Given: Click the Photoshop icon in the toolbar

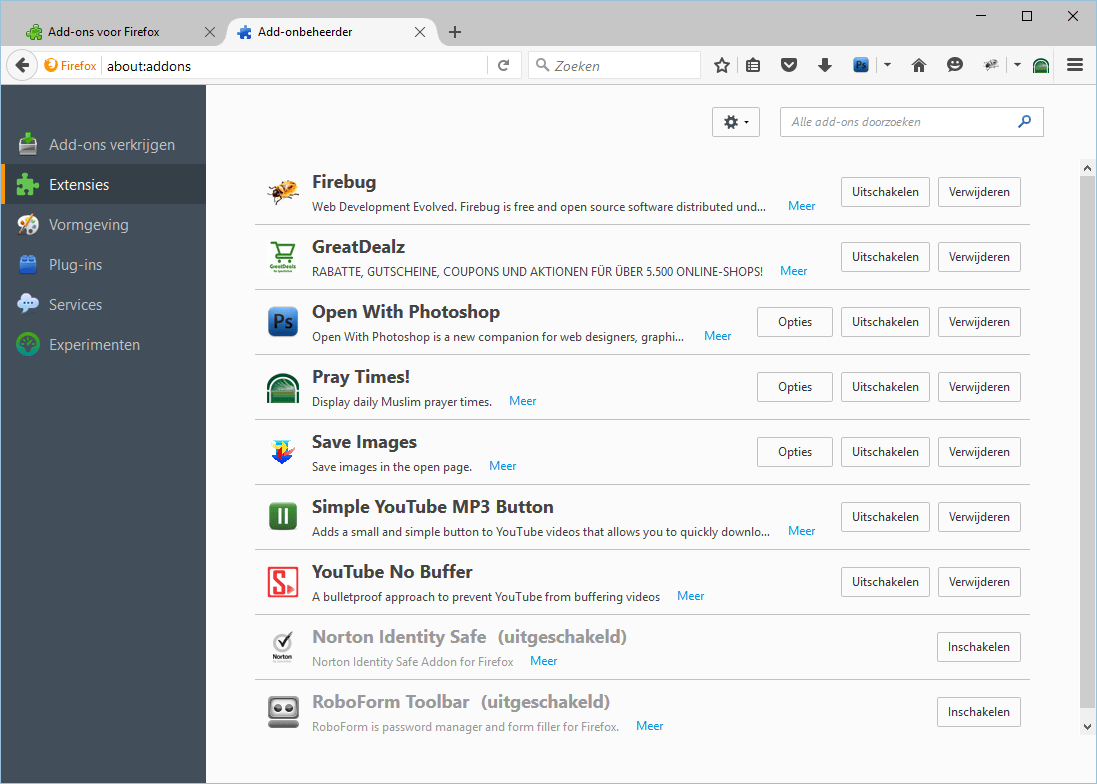Looking at the screenshot, I should (860, 64).
